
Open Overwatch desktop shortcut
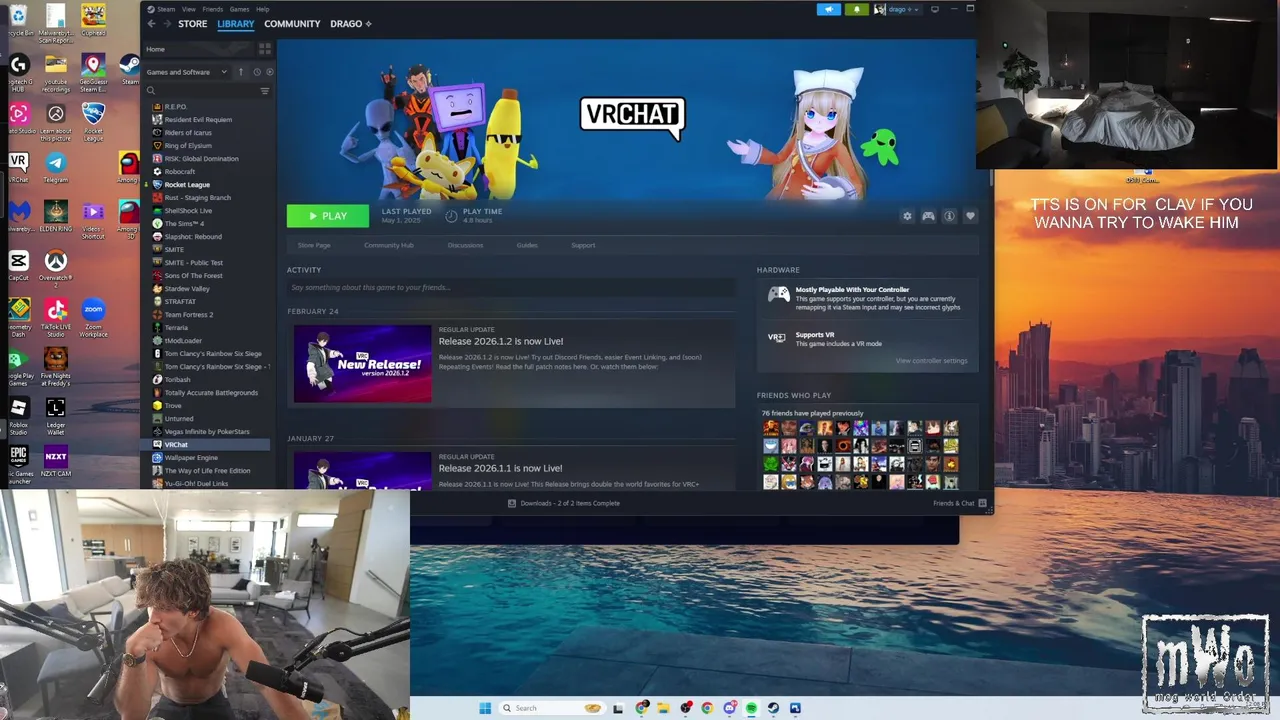[56, 266]
